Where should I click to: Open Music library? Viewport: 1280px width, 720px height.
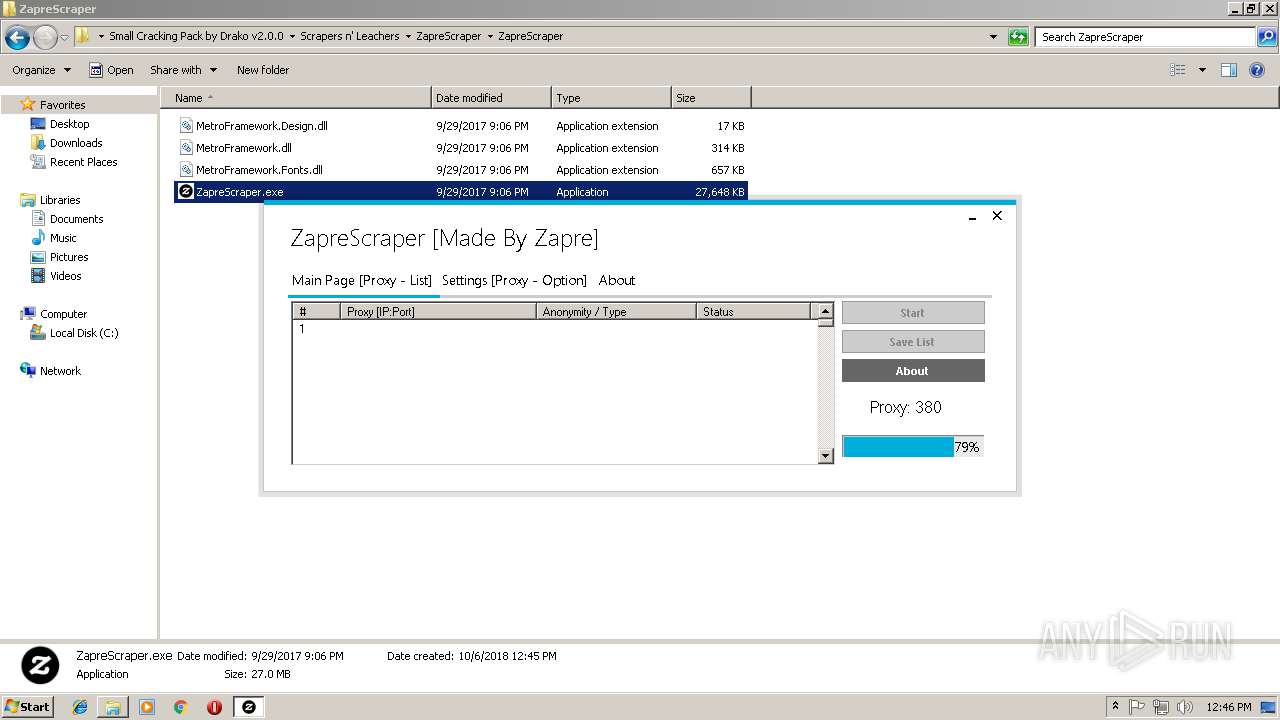coord(63,238)
